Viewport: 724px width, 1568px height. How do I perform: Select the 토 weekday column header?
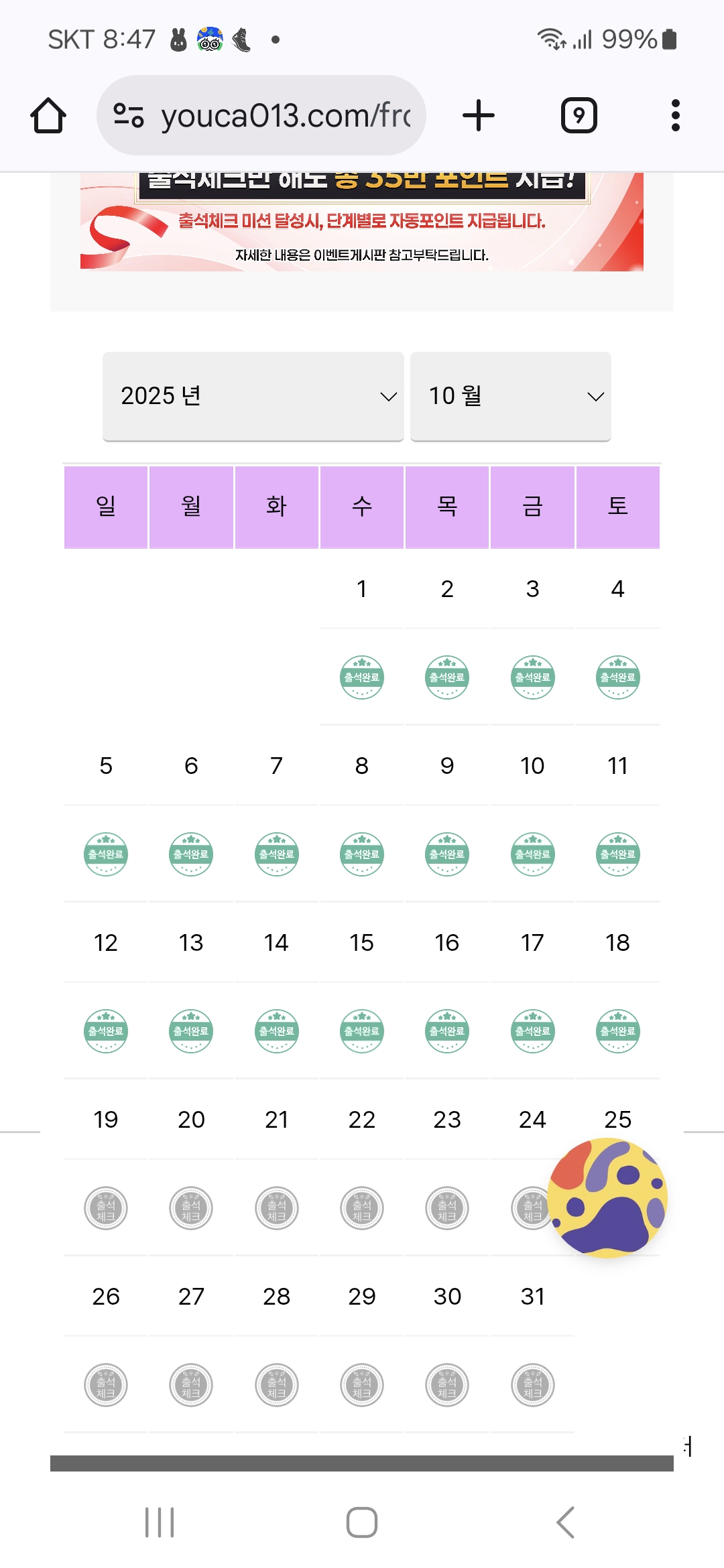(618, 507)
